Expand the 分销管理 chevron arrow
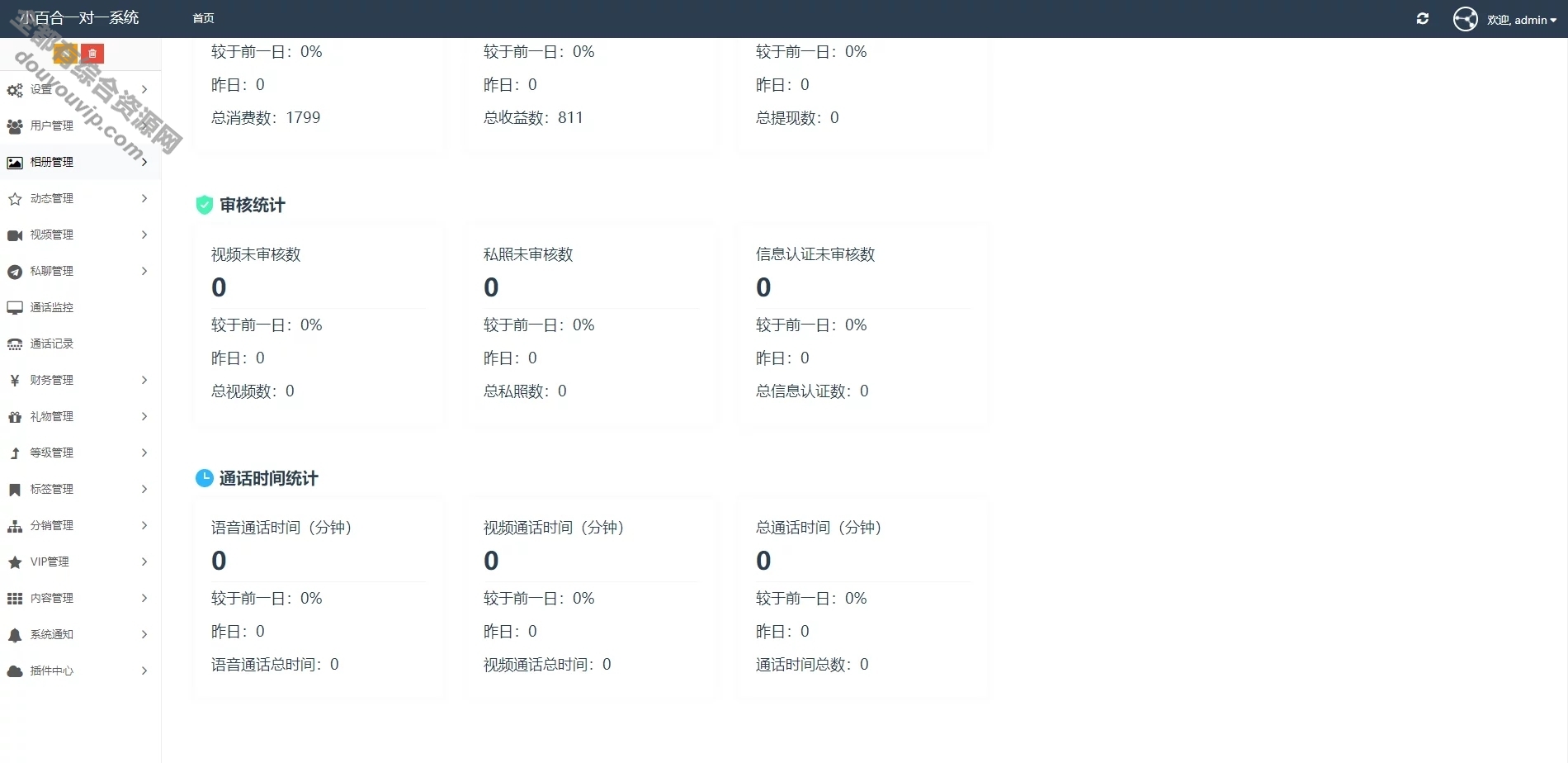 point(144,525)
